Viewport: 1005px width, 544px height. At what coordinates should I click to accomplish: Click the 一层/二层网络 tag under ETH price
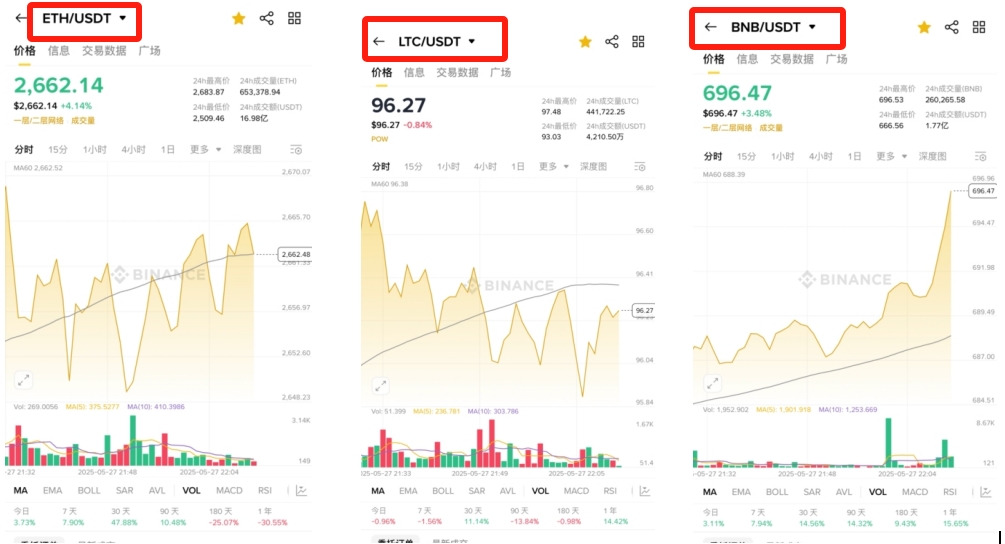pos(38,120)
